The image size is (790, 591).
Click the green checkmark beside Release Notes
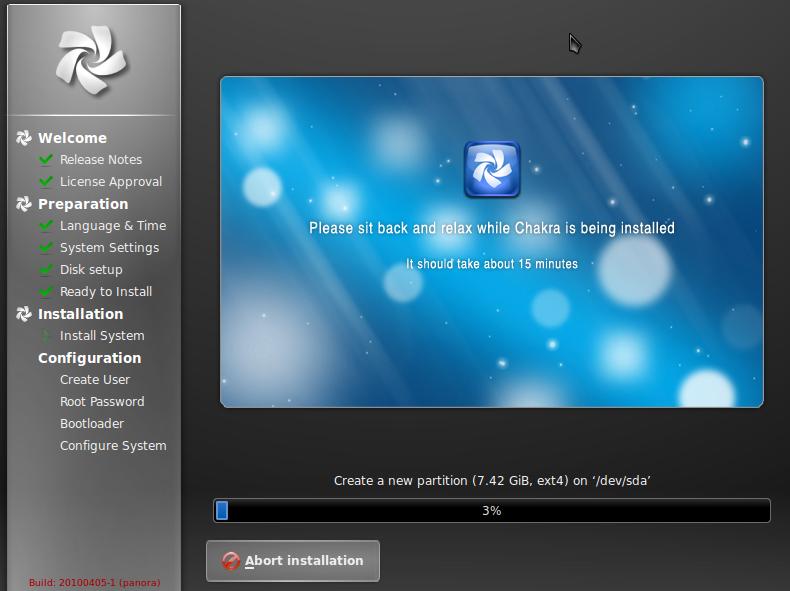tap(45, 160)
